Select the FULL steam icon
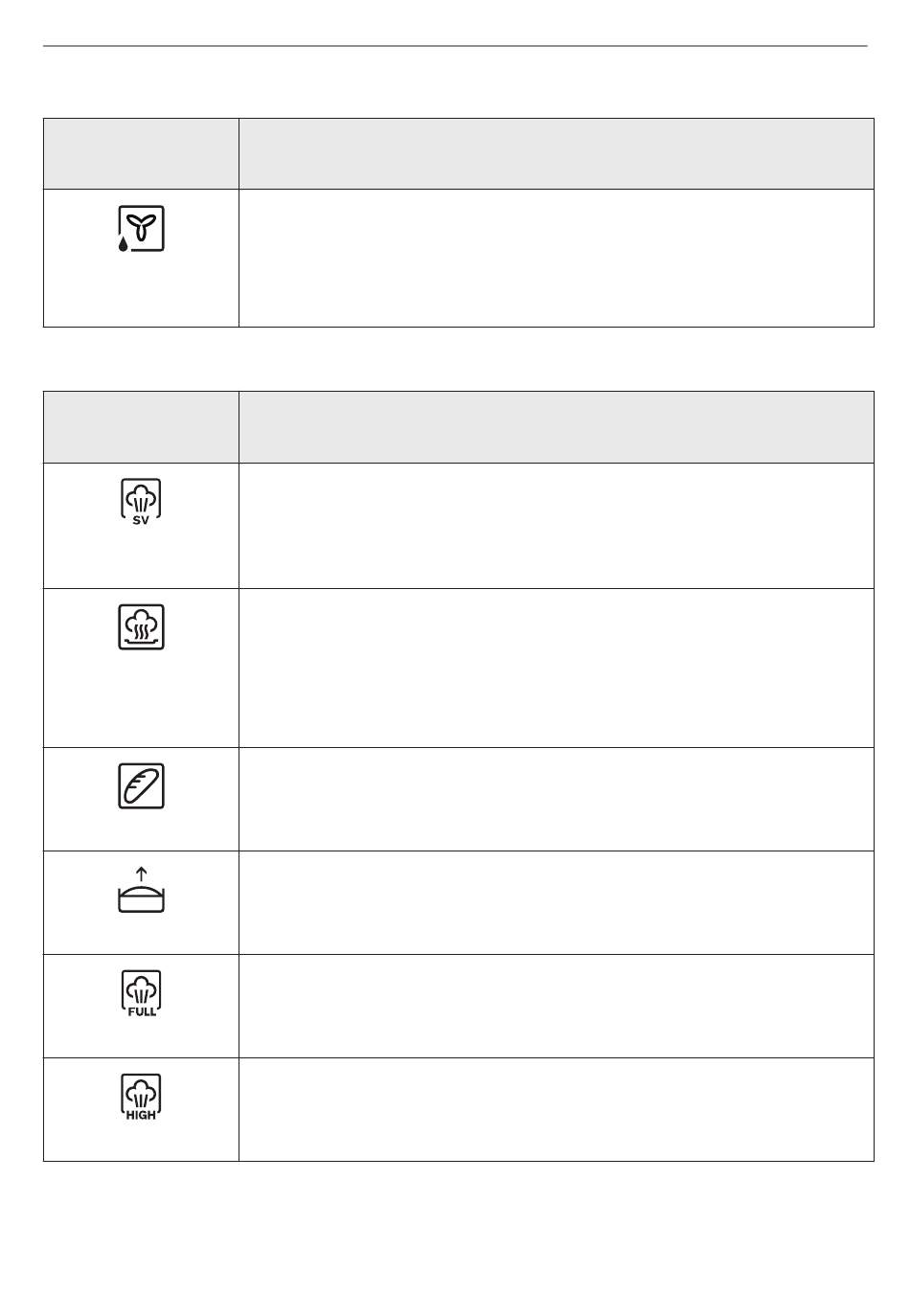This screenshot has width=910, height=1316. (141, 994)
